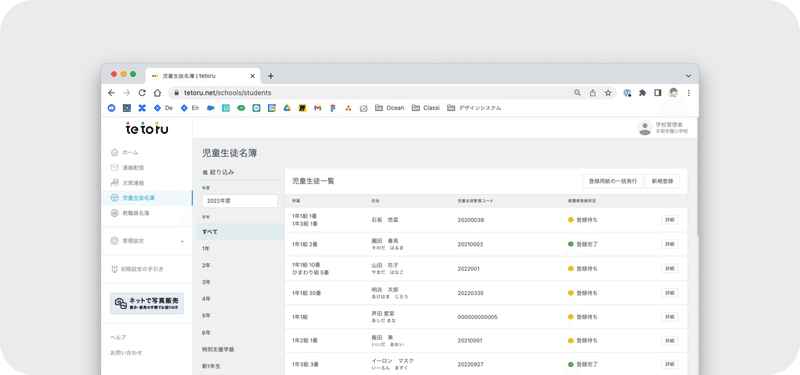
Task: Click 新規登録 button
Action: tap(662, 181)
